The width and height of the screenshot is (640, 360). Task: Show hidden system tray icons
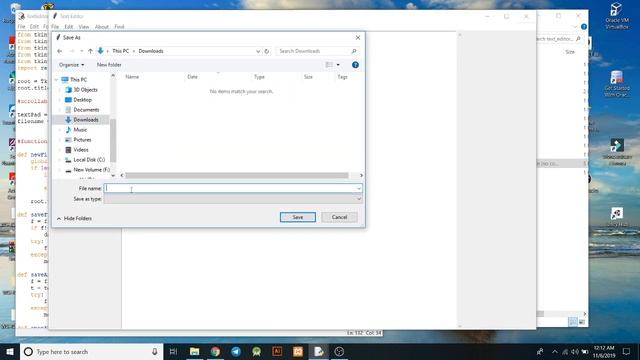tap(555, 351)
